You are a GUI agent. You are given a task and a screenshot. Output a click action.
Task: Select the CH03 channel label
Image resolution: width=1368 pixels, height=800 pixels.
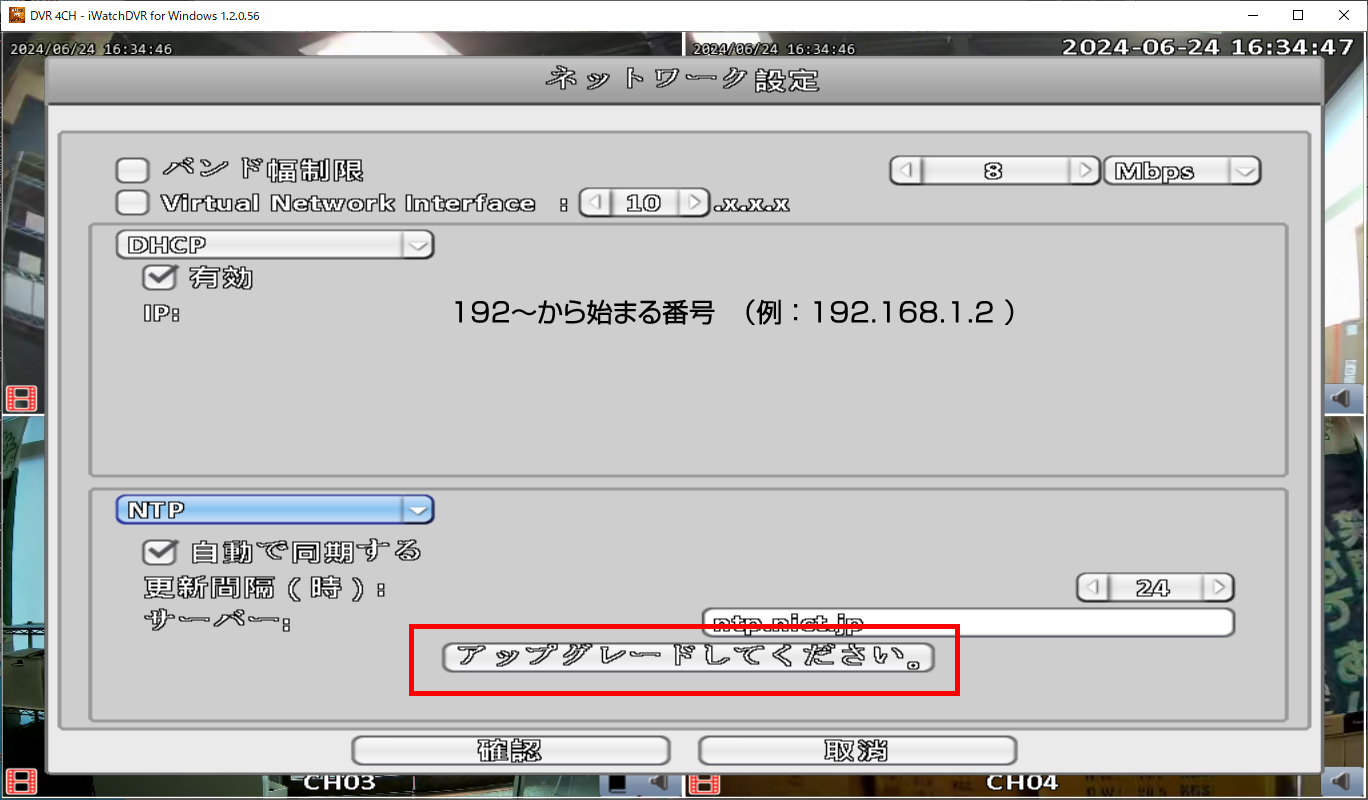(339, 782)
